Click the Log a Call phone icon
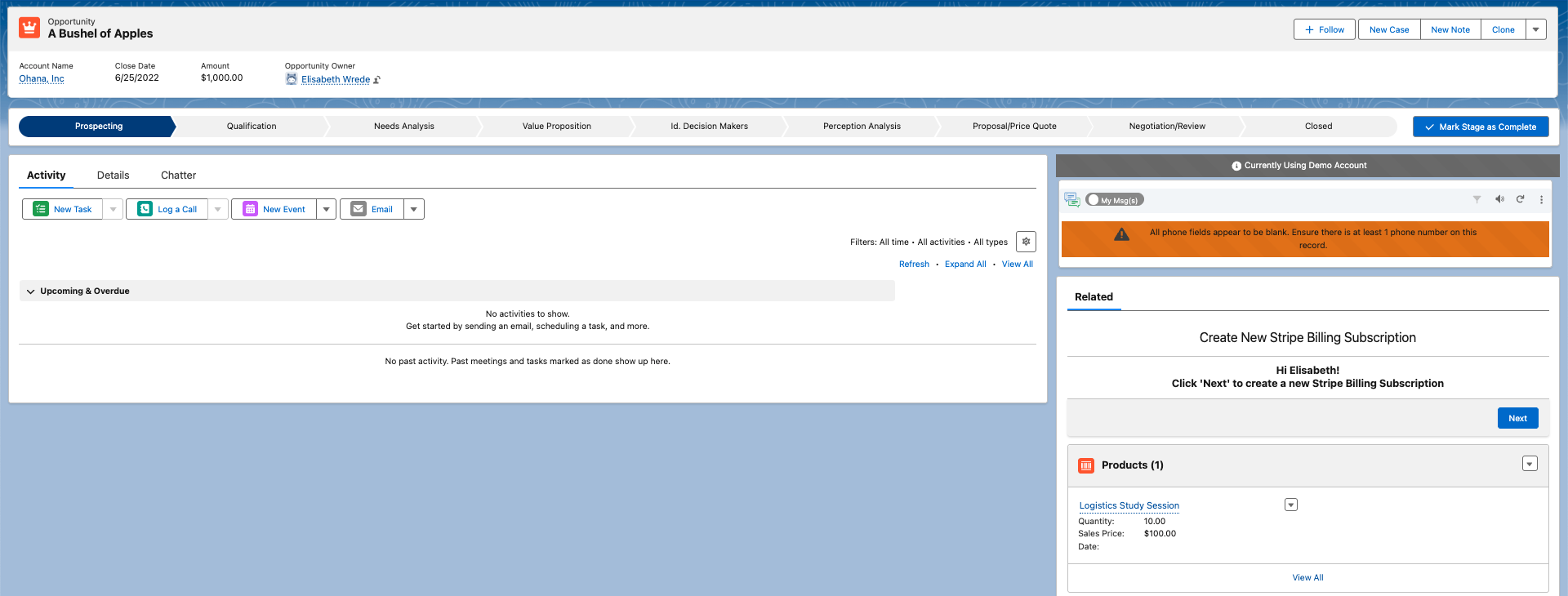Viewport: 1568px width, 596px height. [x=145, y=209]
